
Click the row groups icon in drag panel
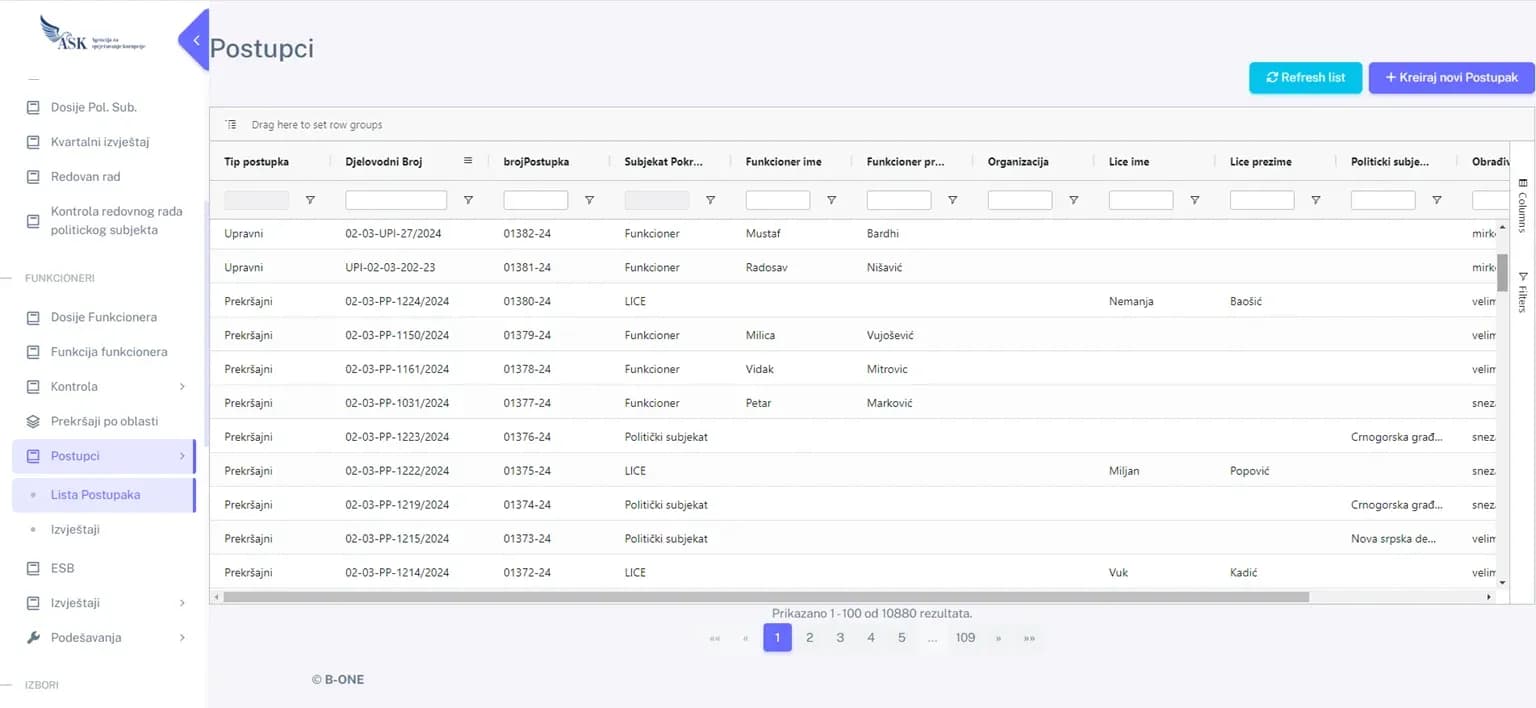coord(231,125)
